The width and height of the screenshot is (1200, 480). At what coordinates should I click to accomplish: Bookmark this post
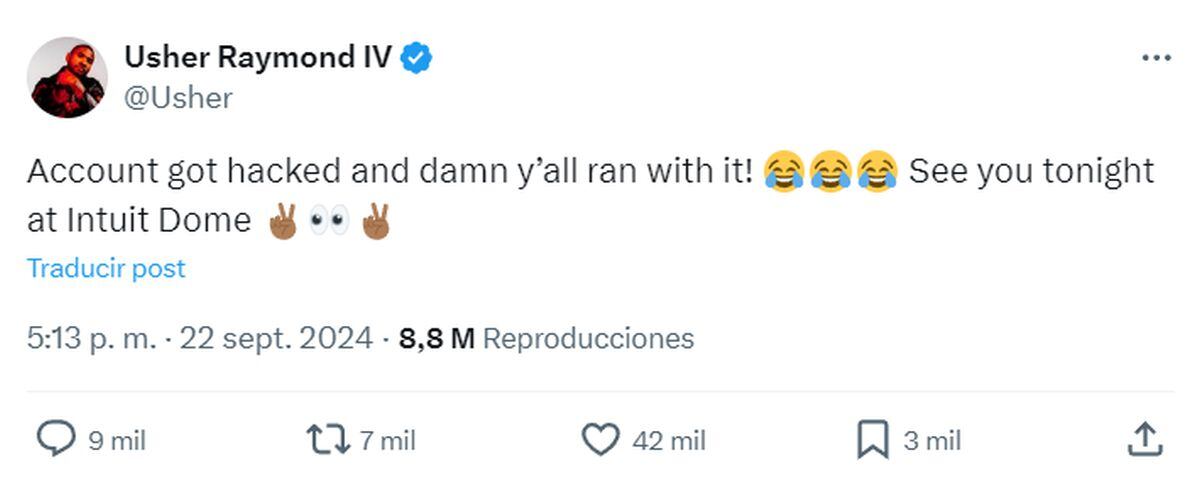(872, 439)
